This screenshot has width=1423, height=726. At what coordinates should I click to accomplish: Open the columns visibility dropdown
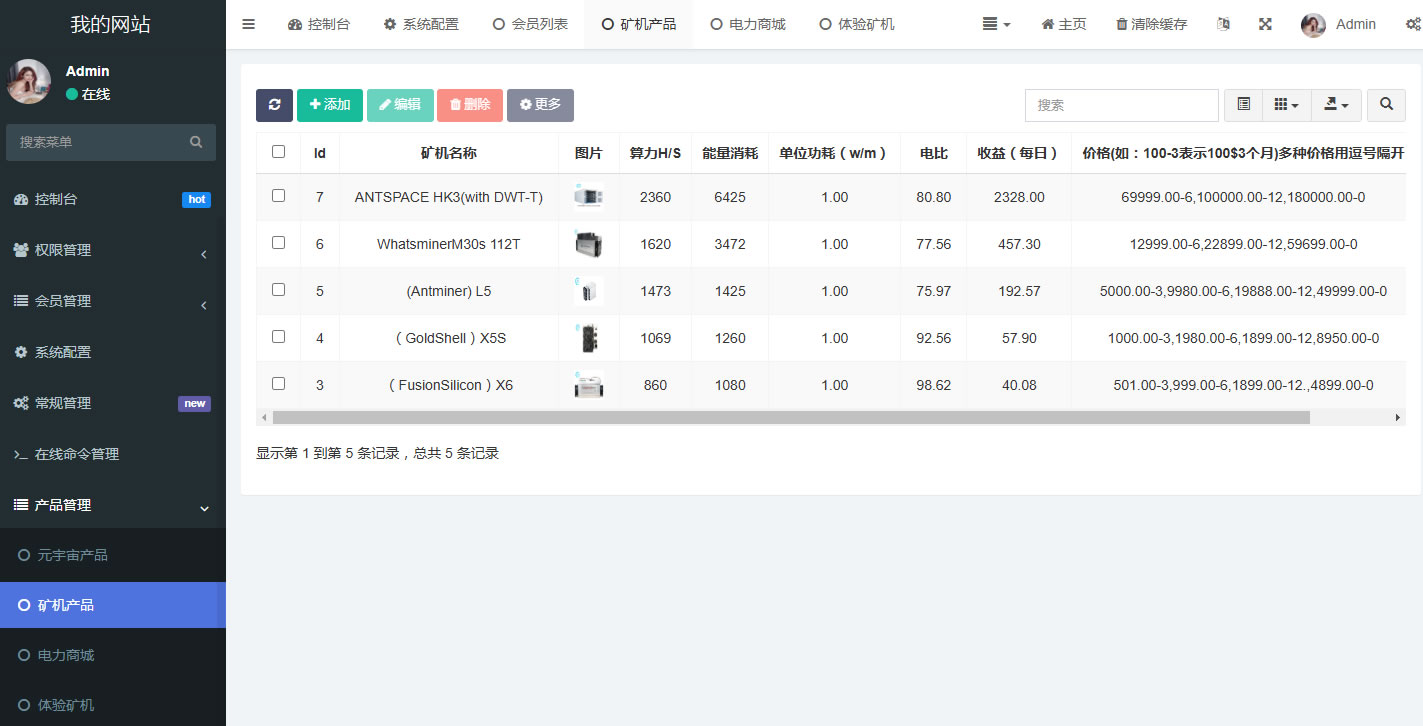[x=1286, y=105]
